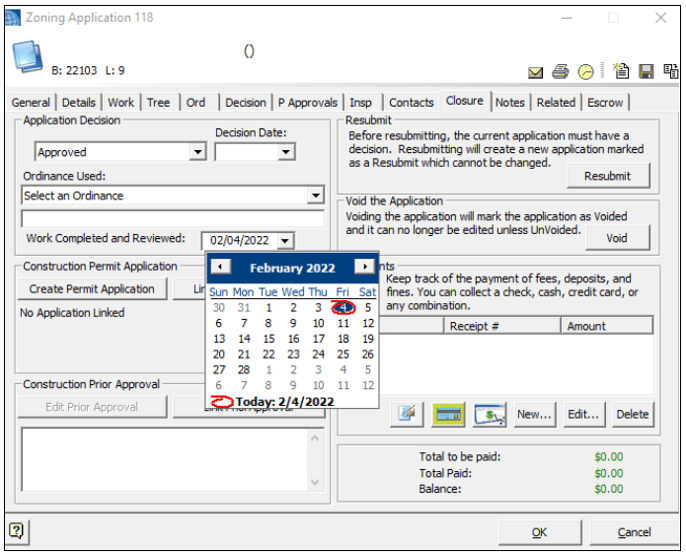Click the Work Completed date field 02/04/2022
The width and height of the screenshot is (686, 556).
click(x=239, y=241)
